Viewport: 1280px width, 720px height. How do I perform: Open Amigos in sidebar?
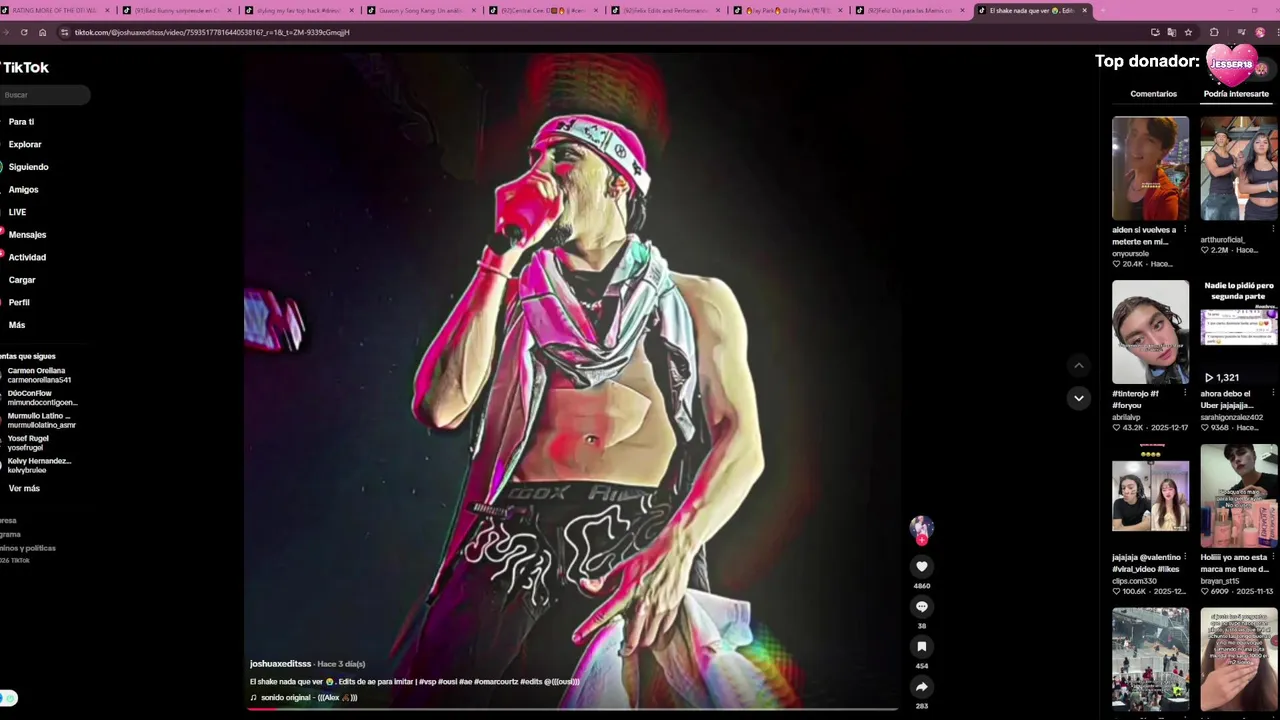(23, 189)
